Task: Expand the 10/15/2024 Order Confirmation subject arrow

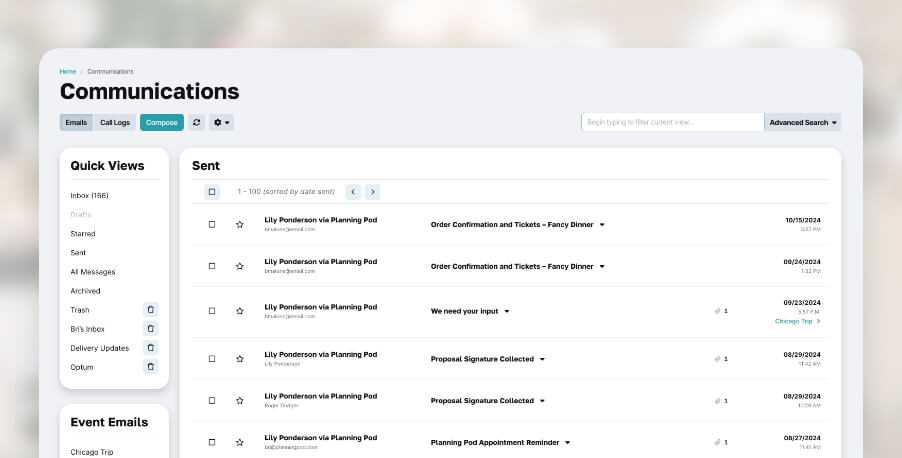Action: point(602,225)
